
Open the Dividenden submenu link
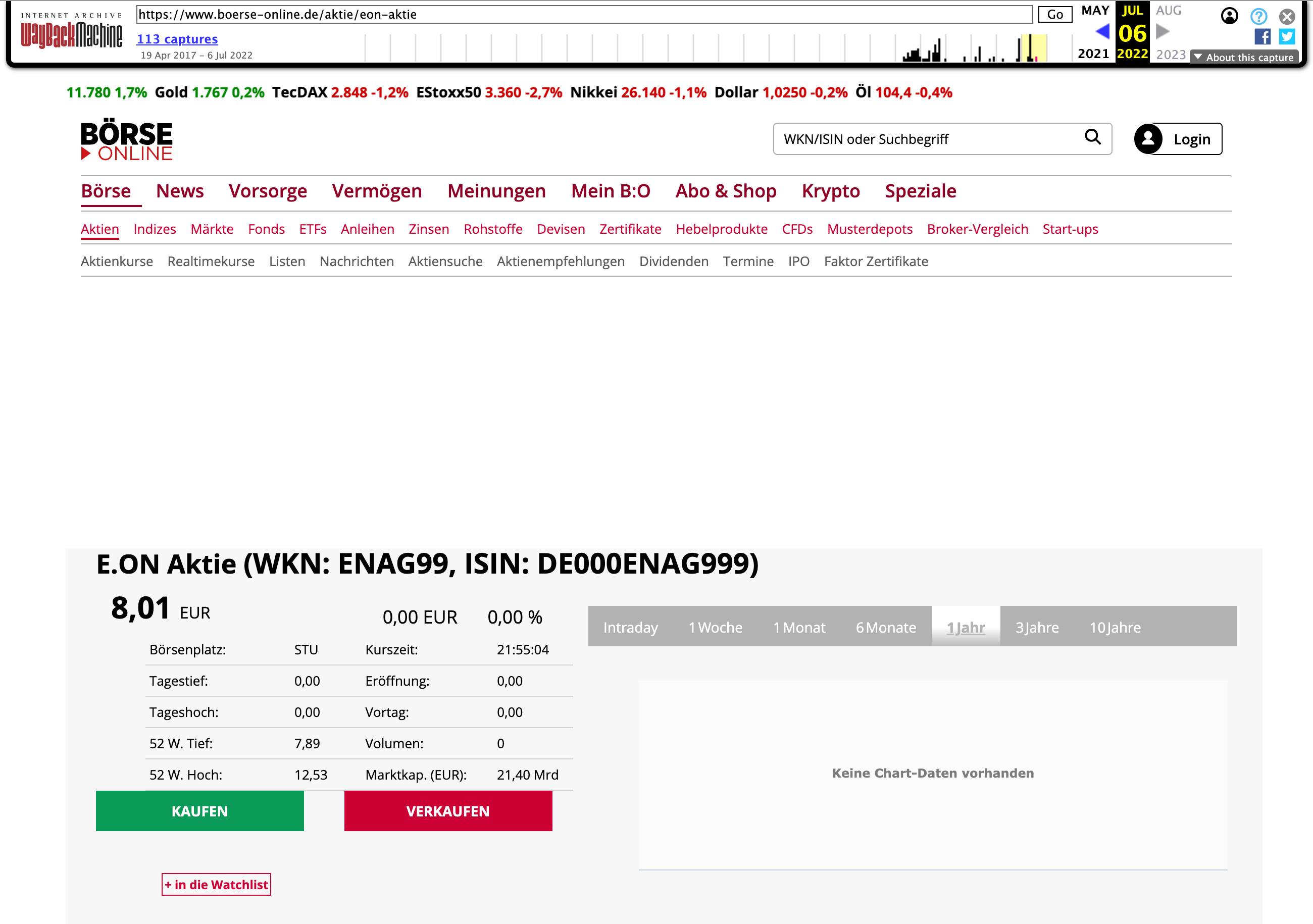673,262
